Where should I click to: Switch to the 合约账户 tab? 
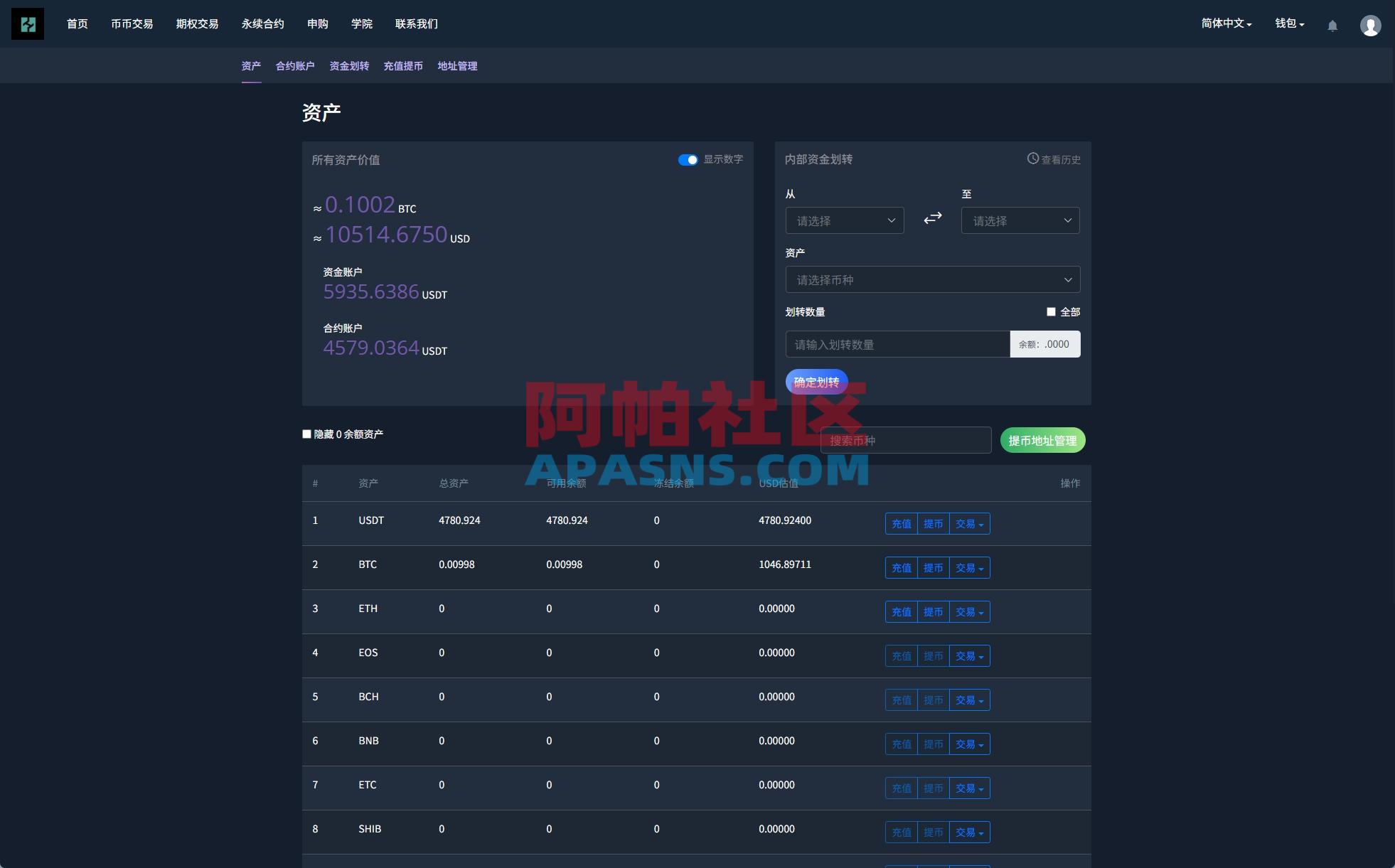[x=294, y=65]
